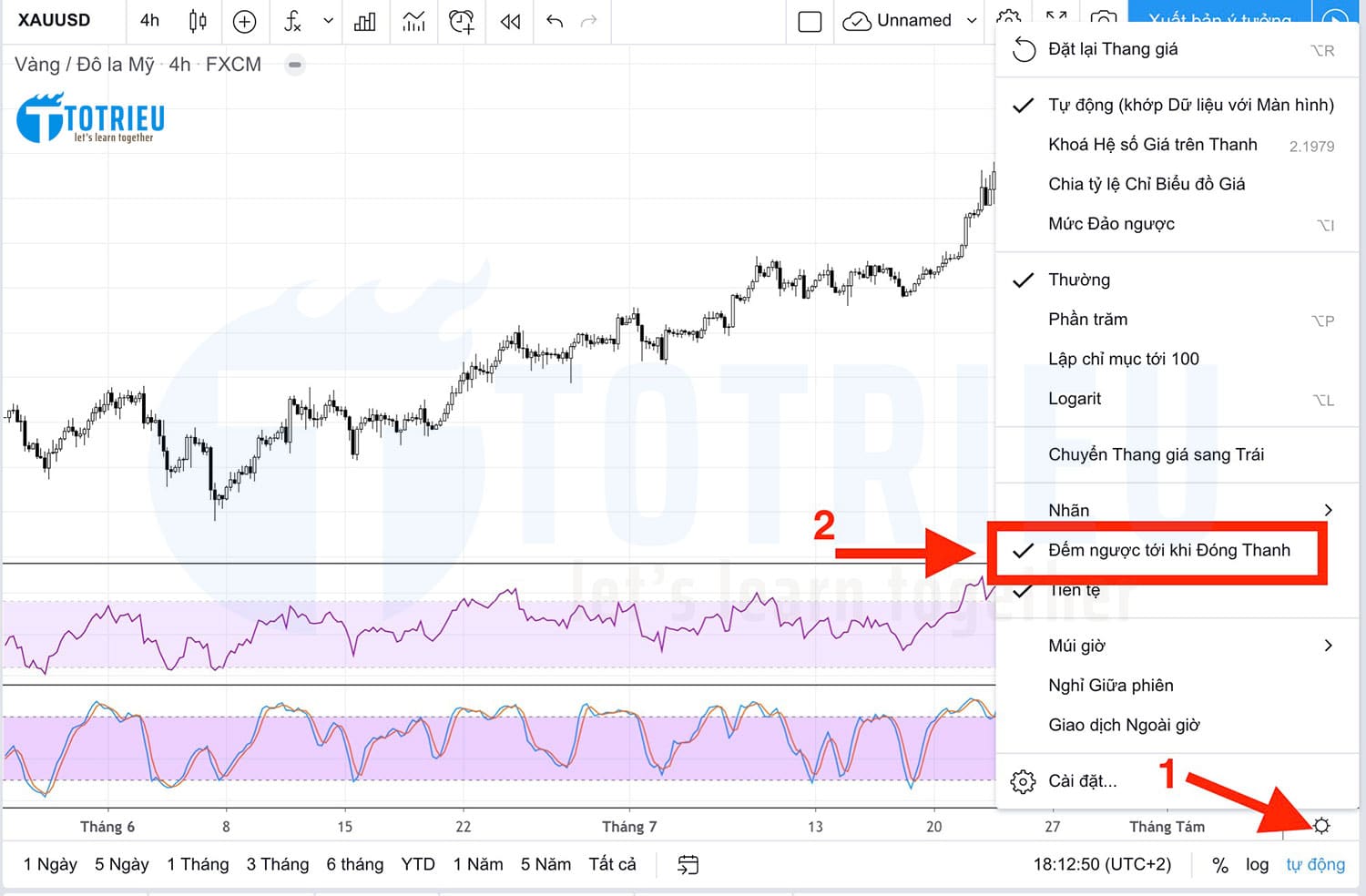Click Tháng 7 label on time axis

pos(629,827)
